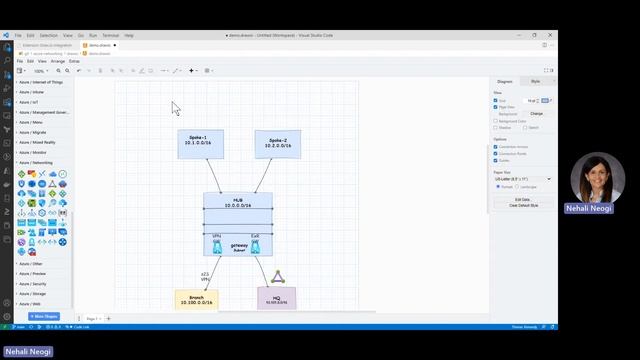Toggle the Page View checkbox
Viewport: 640px width, 360px height.
(496, 107)
